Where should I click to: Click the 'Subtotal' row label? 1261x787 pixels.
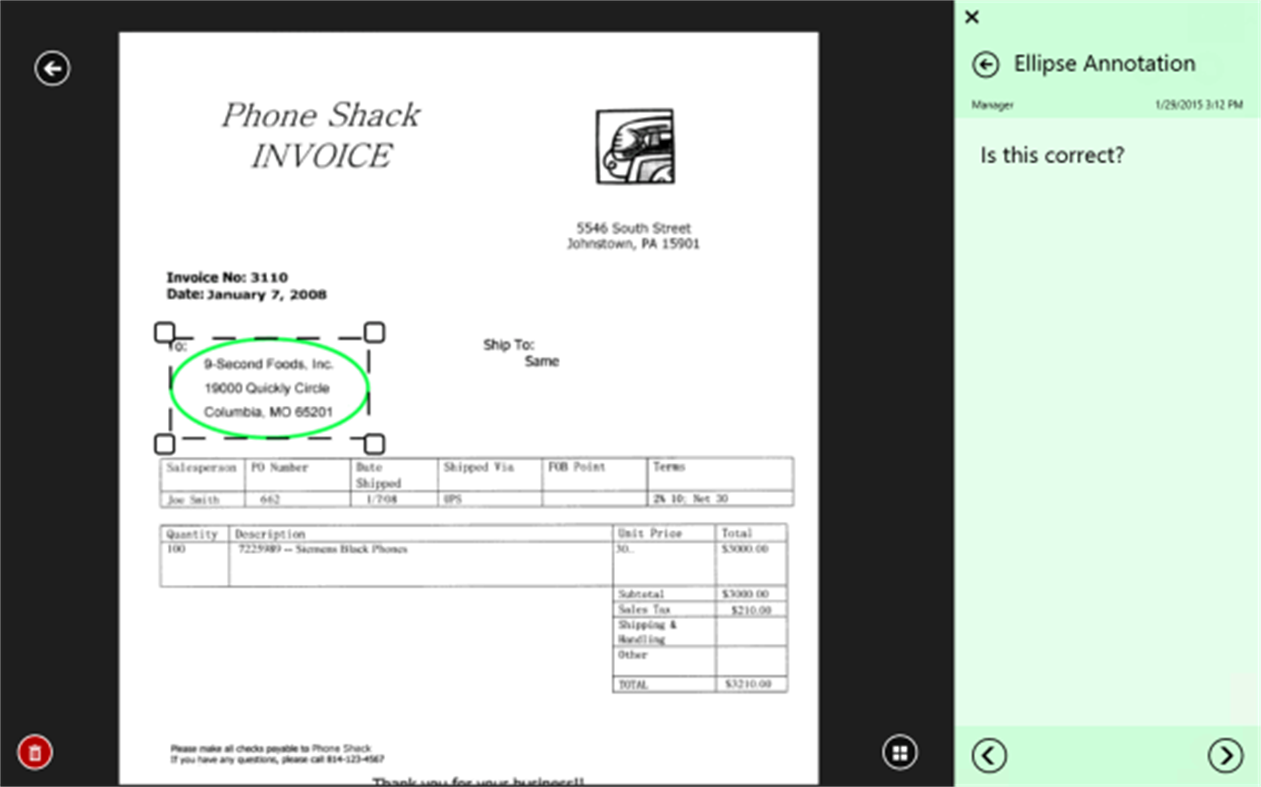[x=641, y=594]
